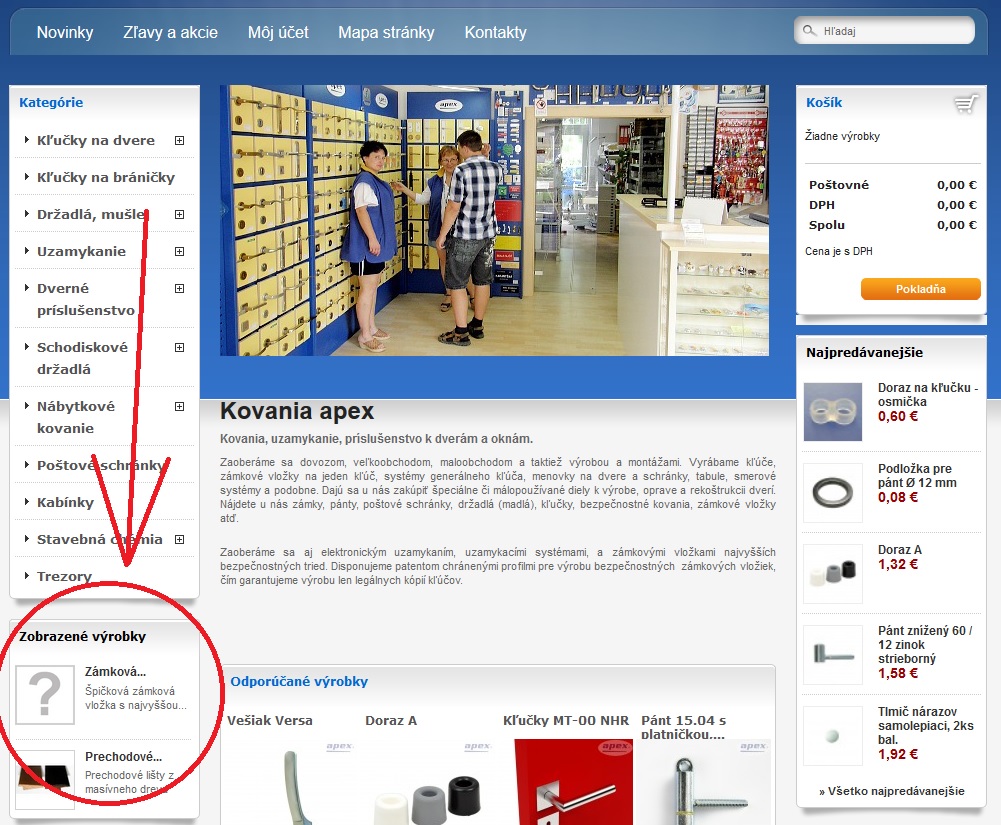
Task: Go to Môj účet
Action: click(x=278, y=33)
